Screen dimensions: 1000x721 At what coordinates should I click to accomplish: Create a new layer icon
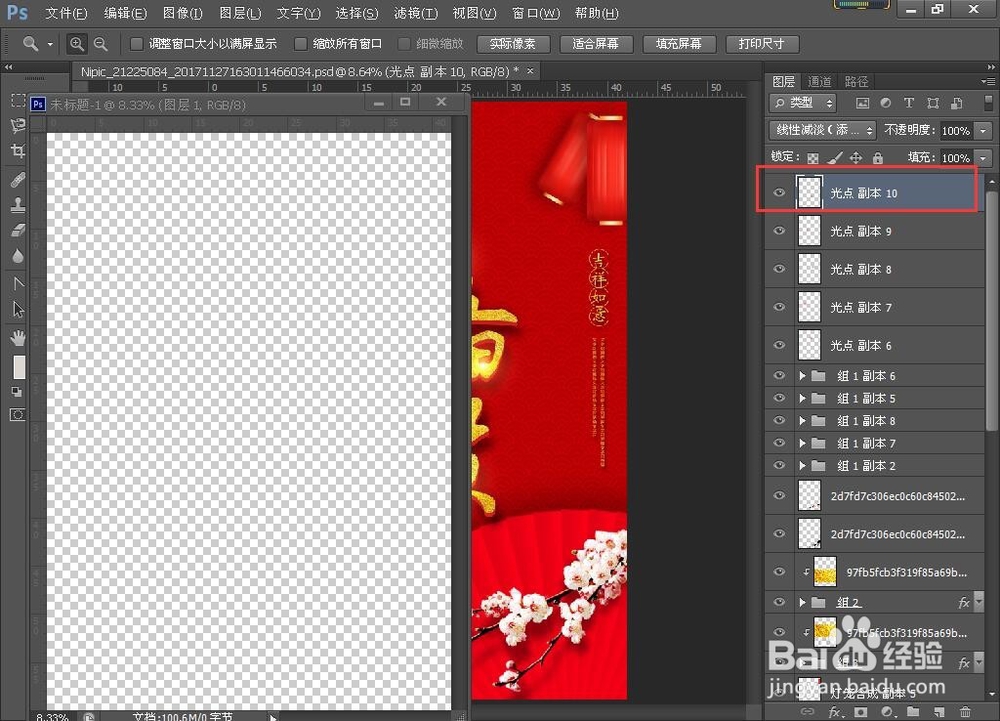939,711
